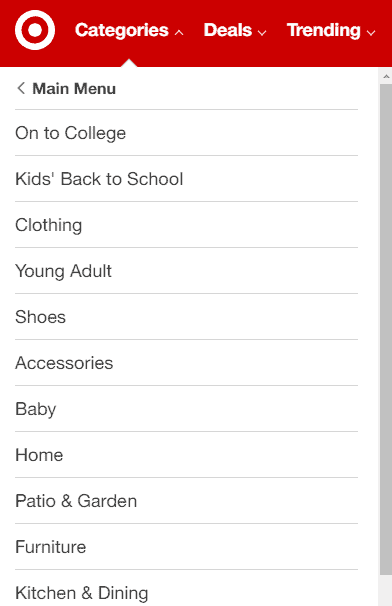Click the scrollbar up arrow
The width and height of the screenshot is (392, 606).
386,76
